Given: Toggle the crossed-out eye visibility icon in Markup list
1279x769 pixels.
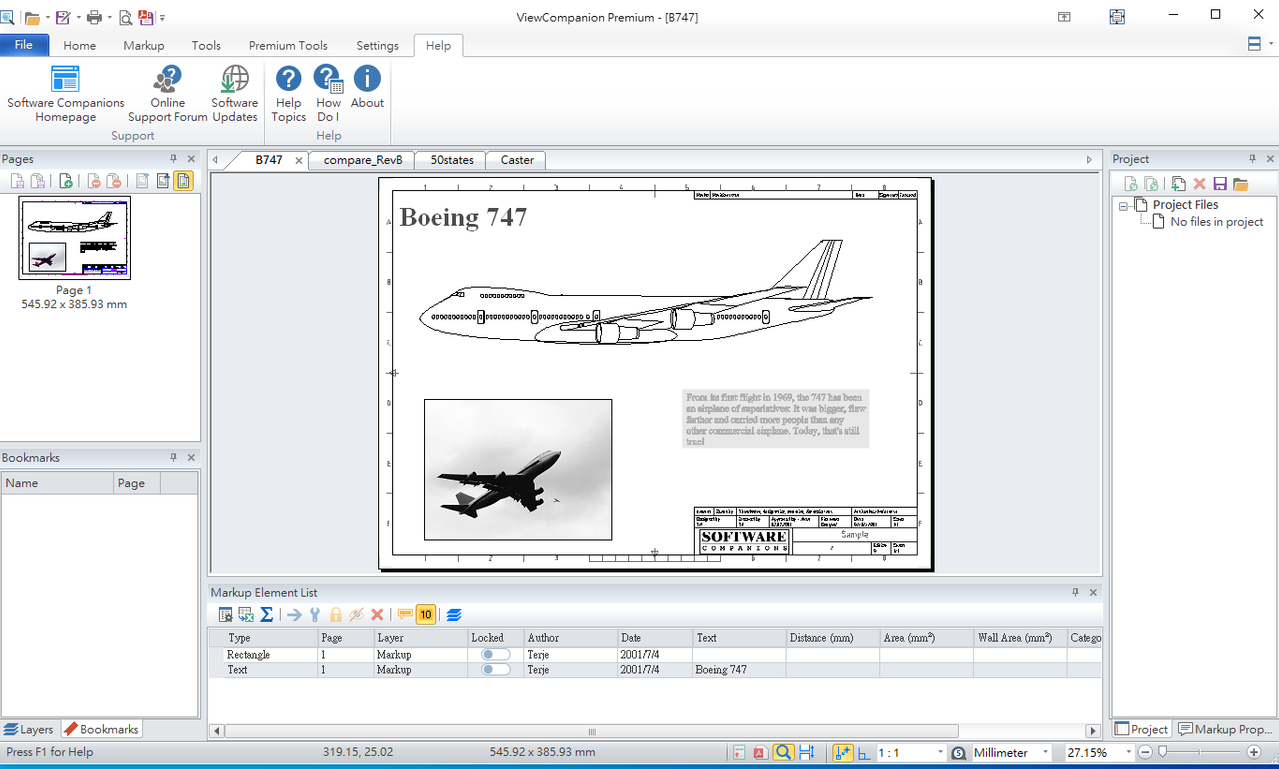Looking at the screenshot, I should click(356, 615).
